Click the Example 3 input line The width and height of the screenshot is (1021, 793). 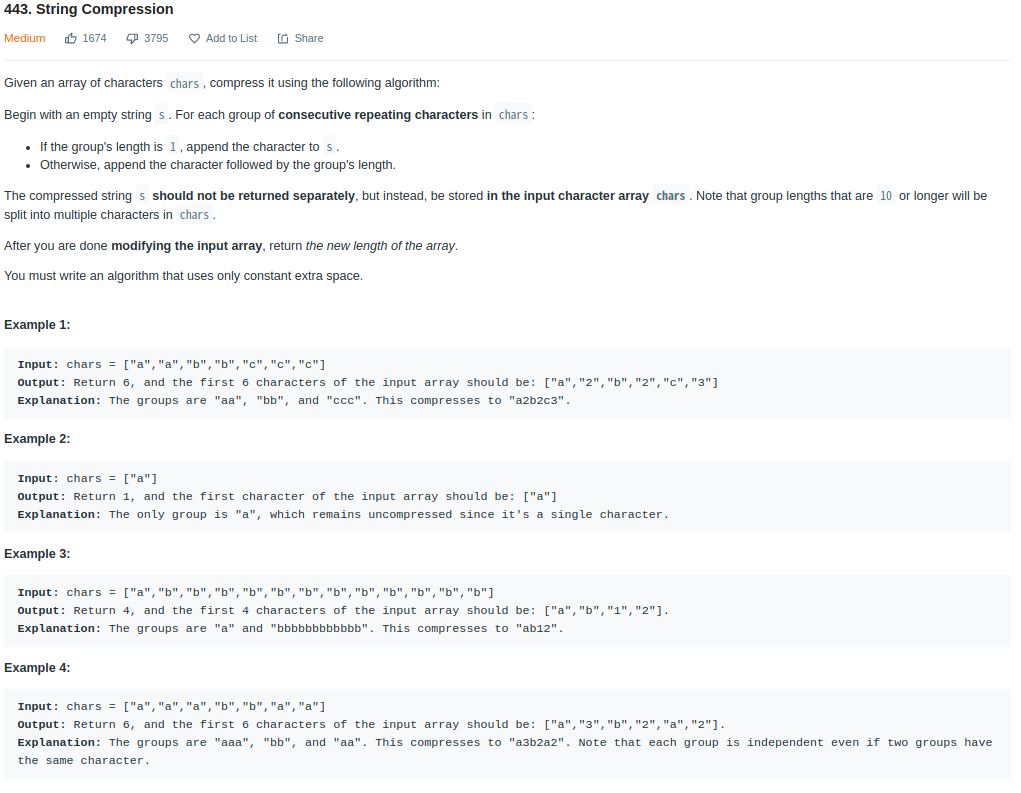click(256, 592)
